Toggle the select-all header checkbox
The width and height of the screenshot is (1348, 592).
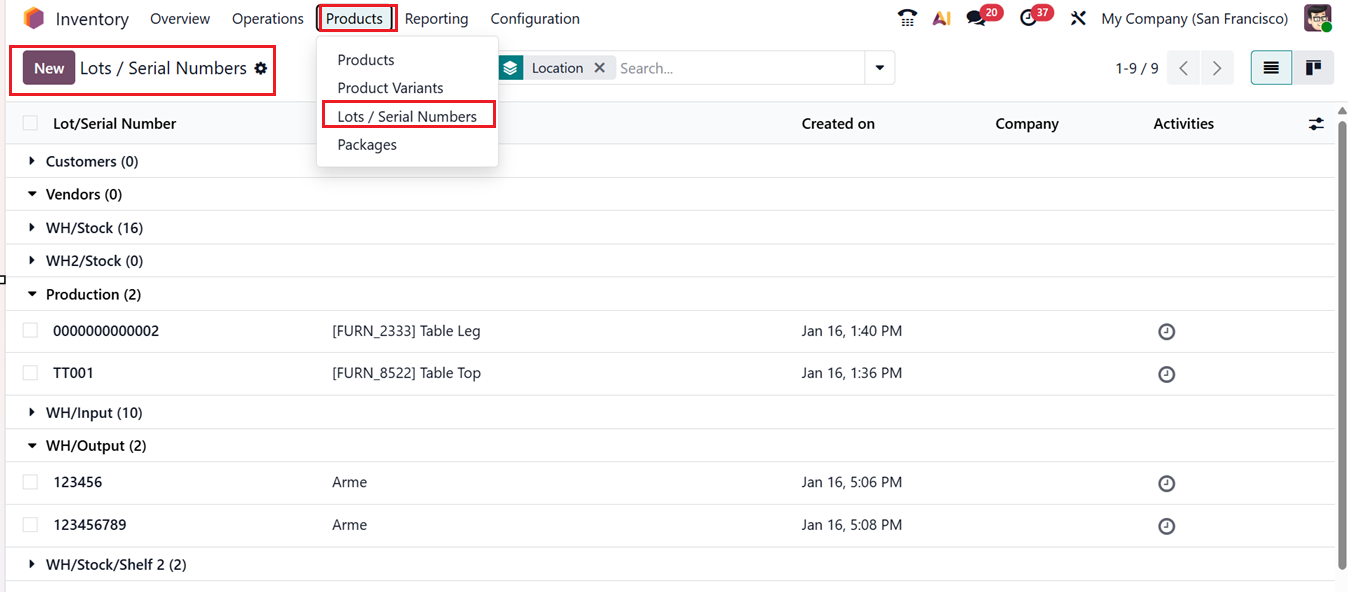click(x=31, y=123)
